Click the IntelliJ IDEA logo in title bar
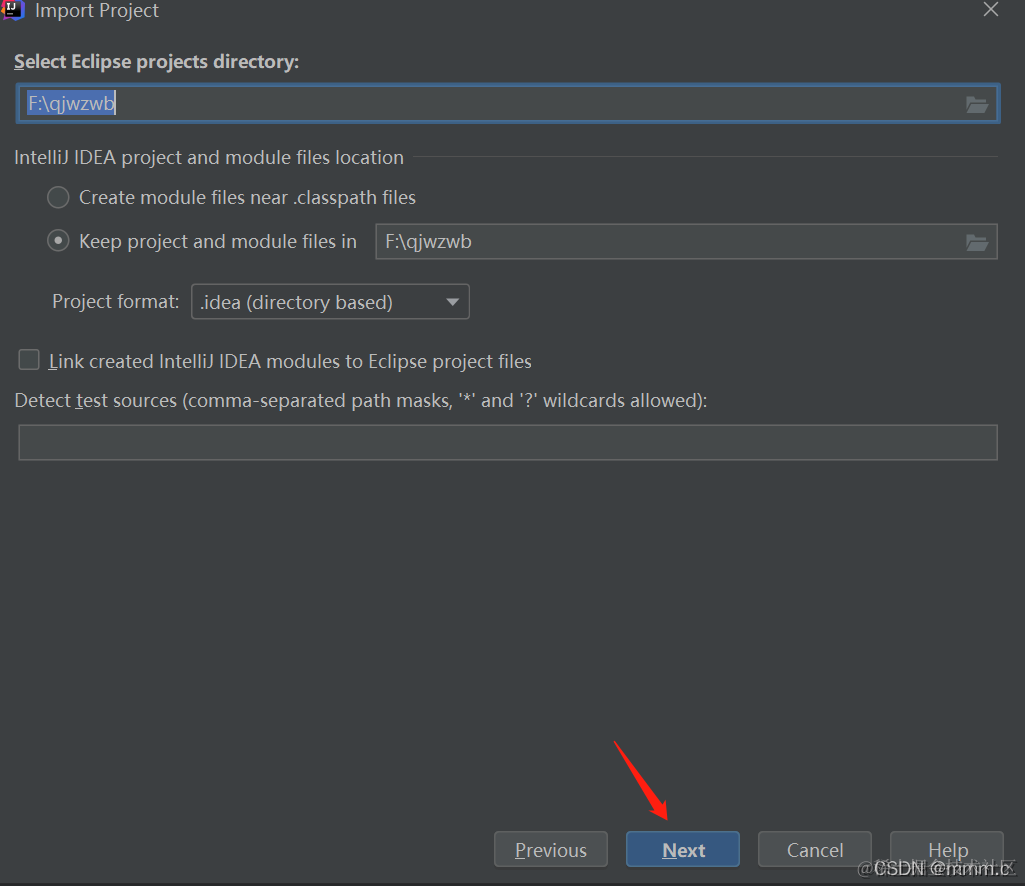Viewport: 1025px width, 886px height. (13, 10)
